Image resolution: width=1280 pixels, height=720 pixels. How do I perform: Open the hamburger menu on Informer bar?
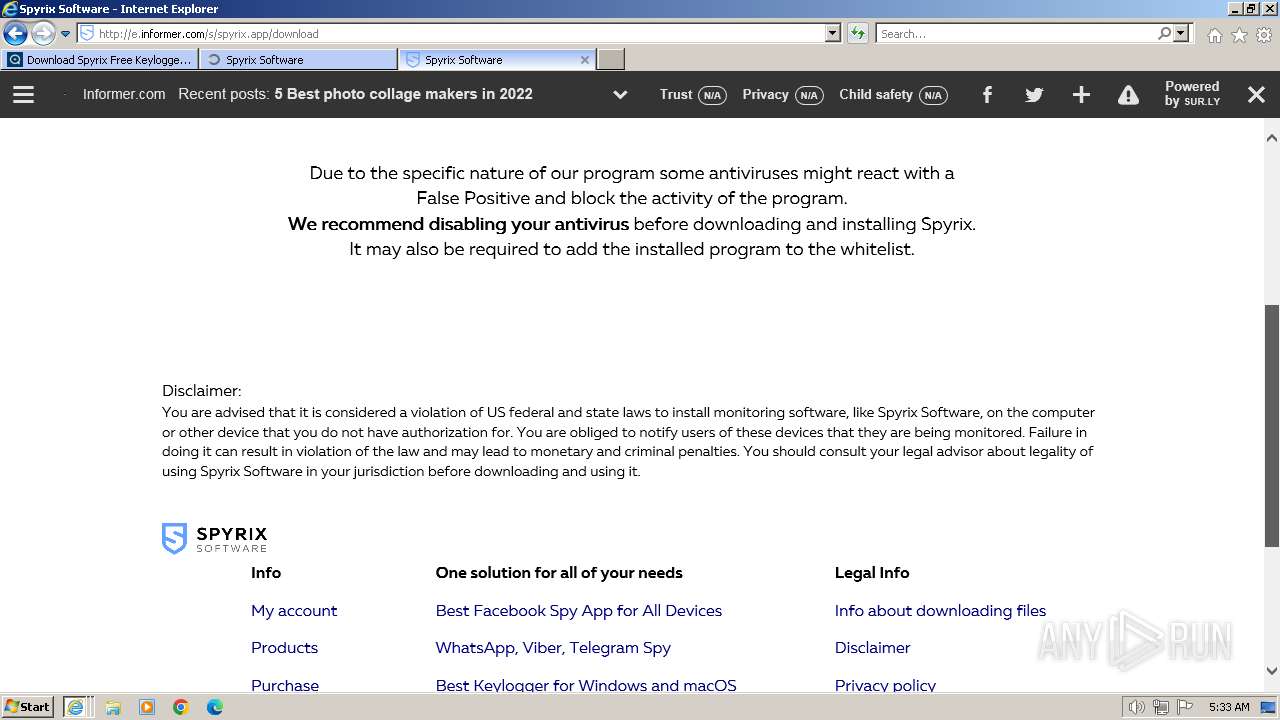coord(23,94)
